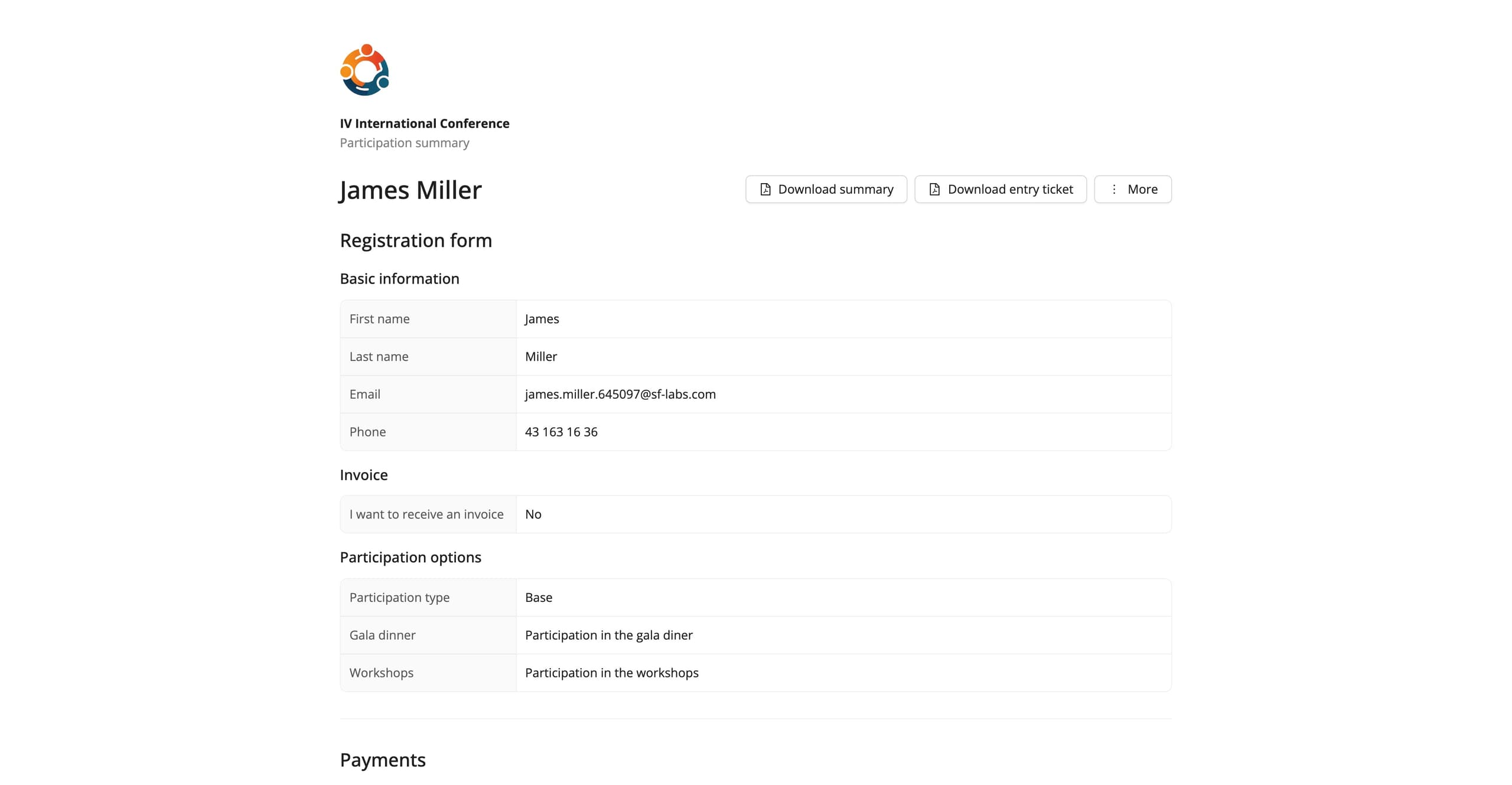
Task: Click the Gala dinner label
Action: pos(382,635)
